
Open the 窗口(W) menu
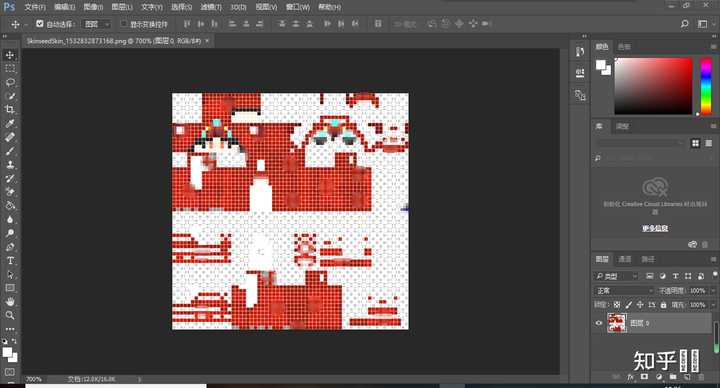point(298,7)
